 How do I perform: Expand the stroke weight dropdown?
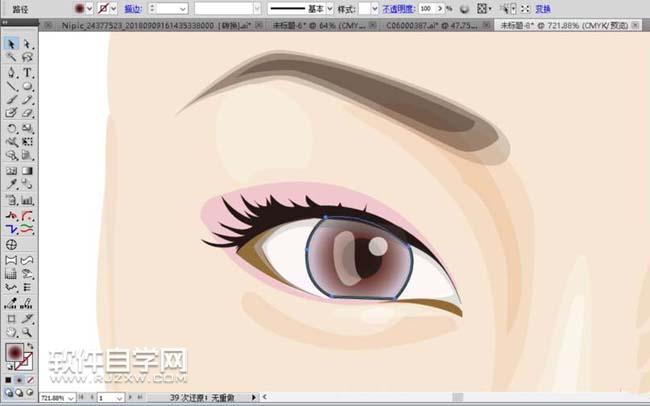click(x=183, y=9)
